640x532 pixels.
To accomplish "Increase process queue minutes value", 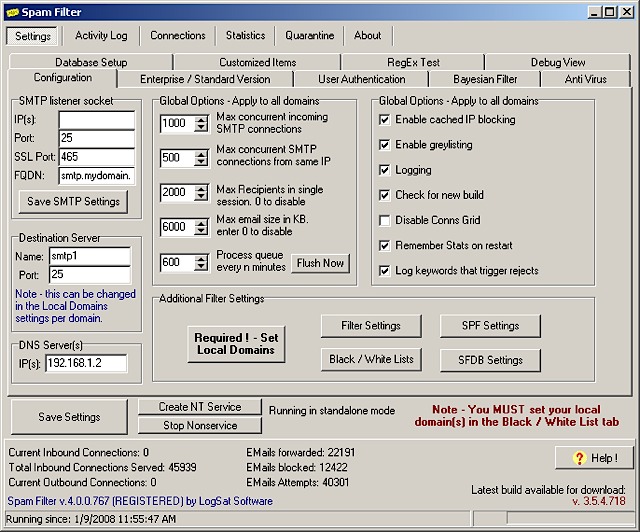I will [x=201, y=259].
